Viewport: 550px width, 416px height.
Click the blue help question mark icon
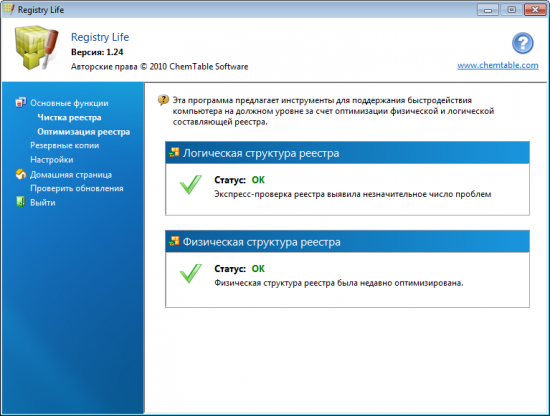point(522,43)
